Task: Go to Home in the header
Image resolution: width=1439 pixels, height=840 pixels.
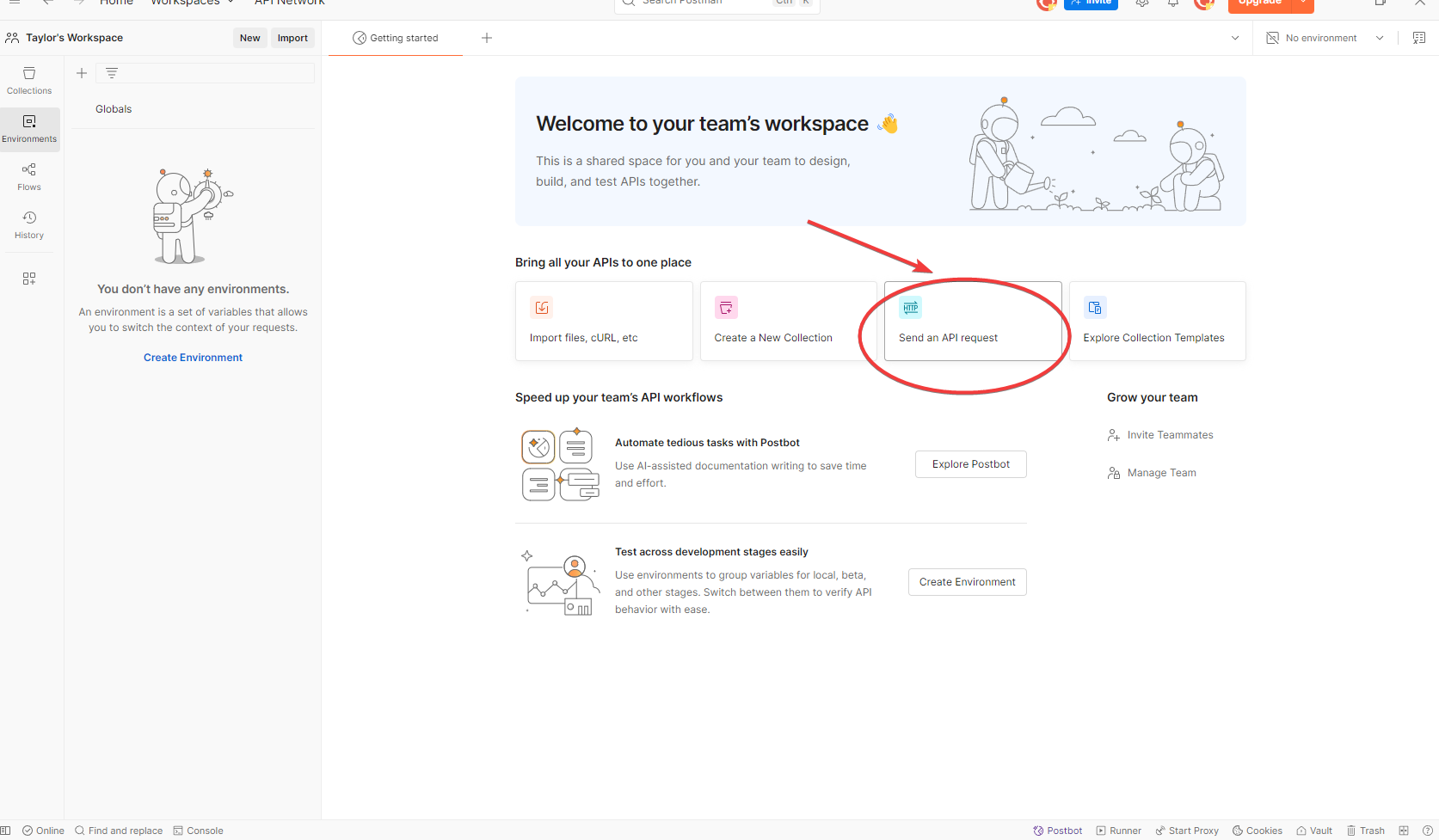Action: click(116, 3)
